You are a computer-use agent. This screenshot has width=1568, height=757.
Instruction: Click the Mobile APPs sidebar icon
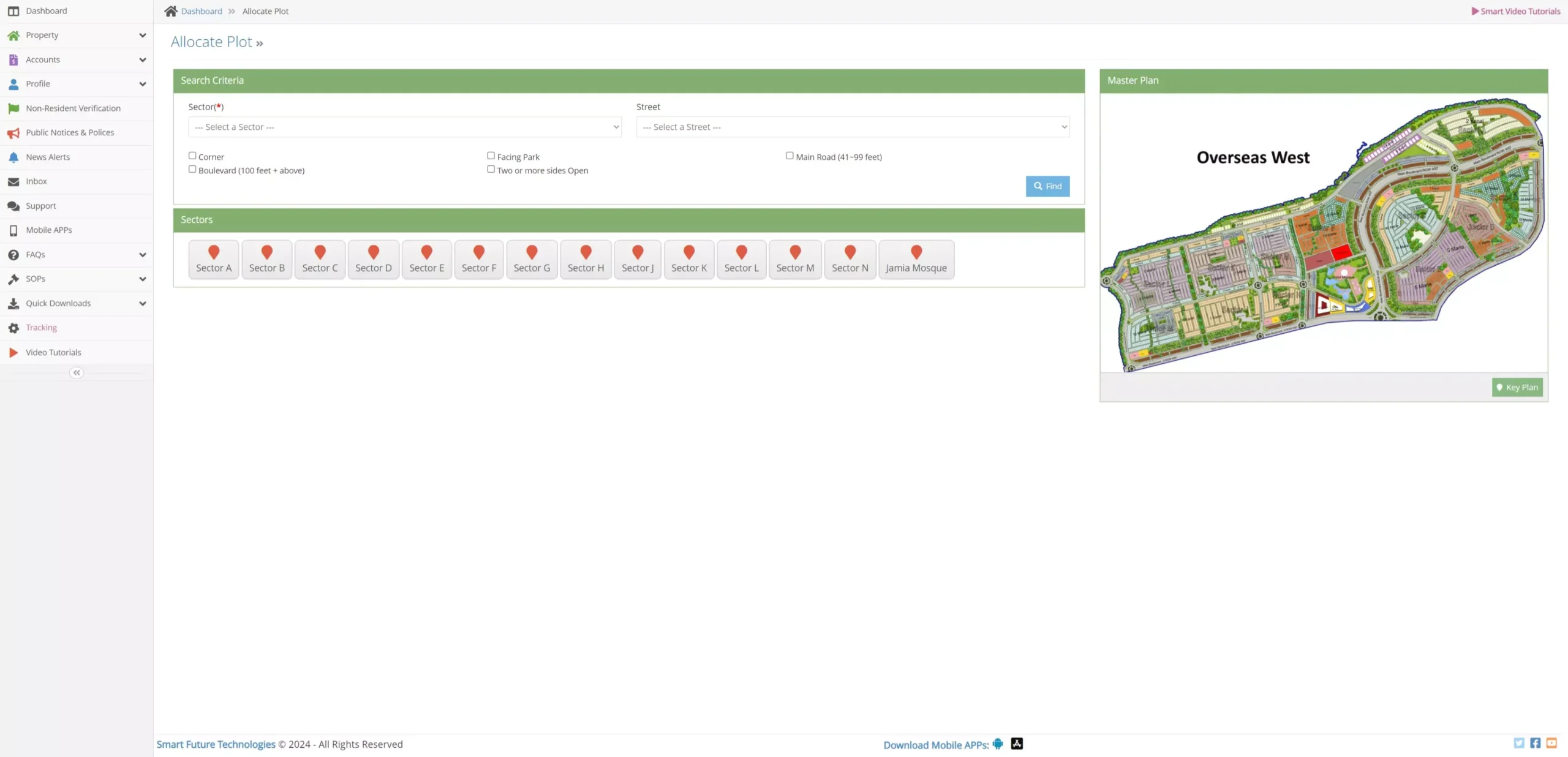point(14,230)
